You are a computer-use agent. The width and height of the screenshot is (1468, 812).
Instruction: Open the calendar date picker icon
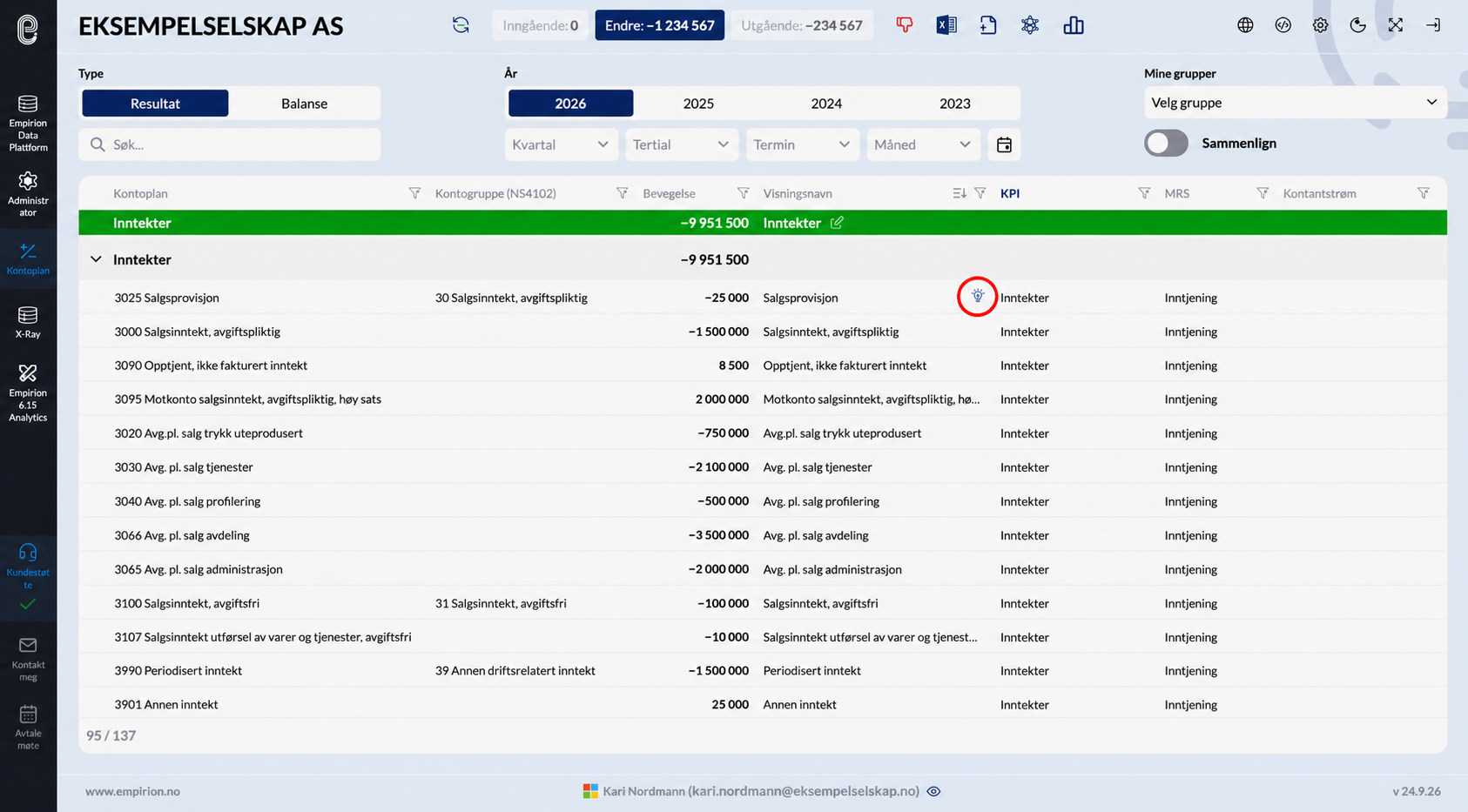1004,144
